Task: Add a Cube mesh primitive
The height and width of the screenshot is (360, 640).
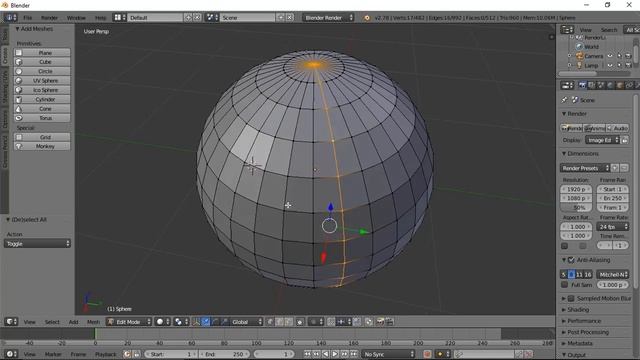Action: coord(42,62)
